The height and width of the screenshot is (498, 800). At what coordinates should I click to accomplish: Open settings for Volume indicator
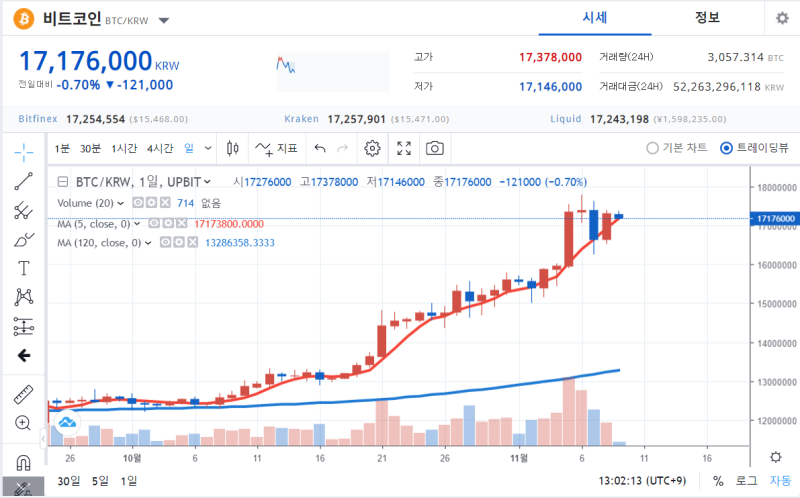point(152,203)
